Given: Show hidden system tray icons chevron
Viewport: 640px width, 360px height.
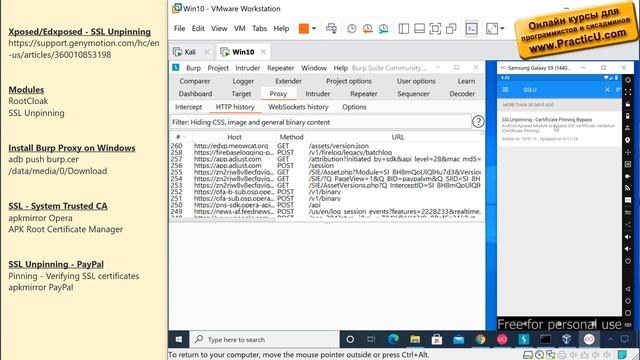Looking at the screenshot, I should 610,339.
